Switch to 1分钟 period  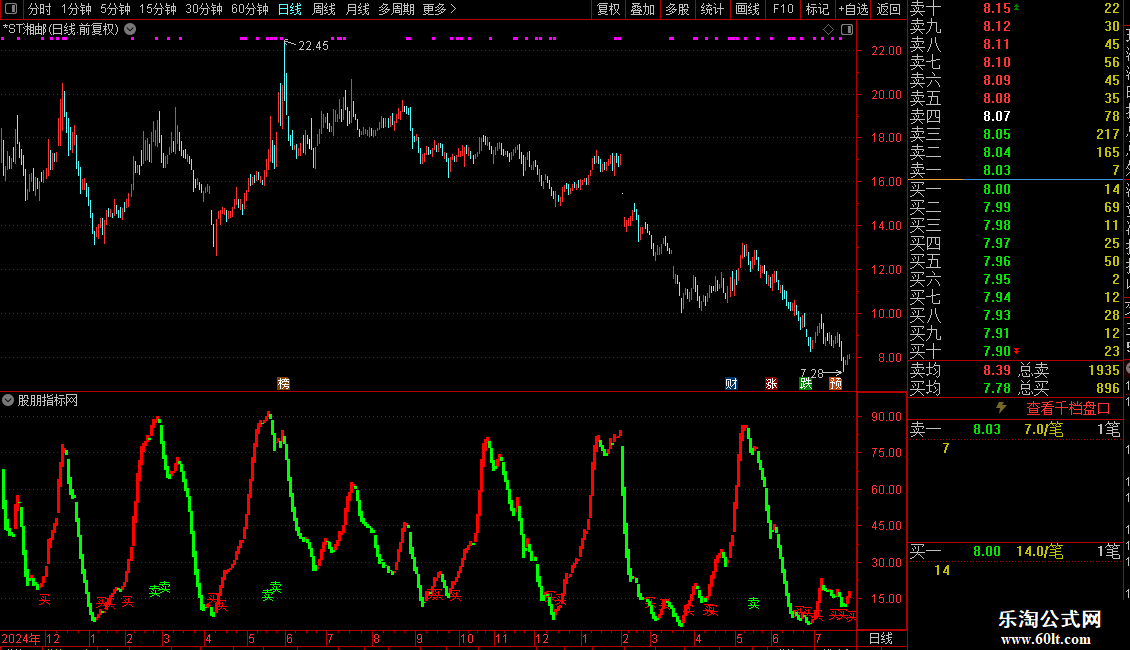tap(76, 9)
